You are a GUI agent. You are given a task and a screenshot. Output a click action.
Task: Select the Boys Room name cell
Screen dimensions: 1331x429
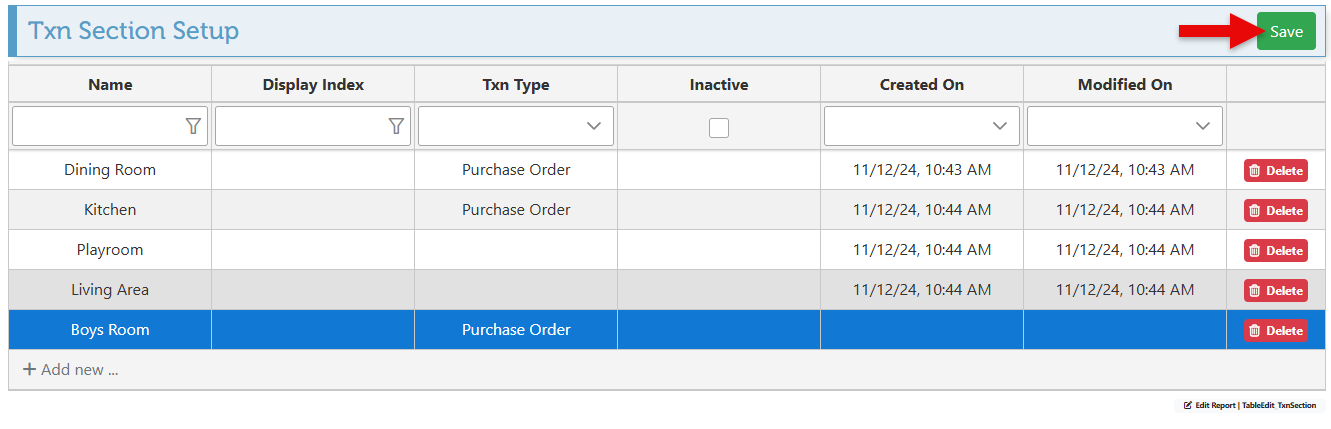pyautogui.click(x=110, y=330)
